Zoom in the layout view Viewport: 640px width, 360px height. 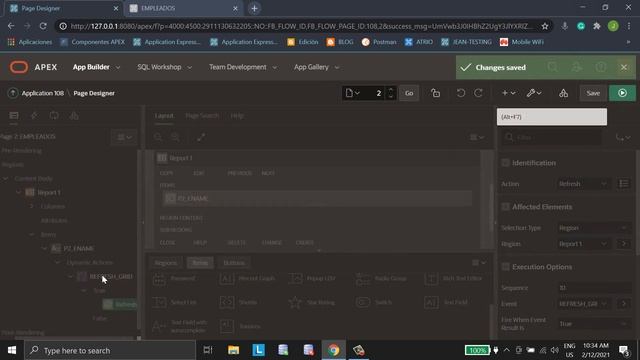(176, 137)
